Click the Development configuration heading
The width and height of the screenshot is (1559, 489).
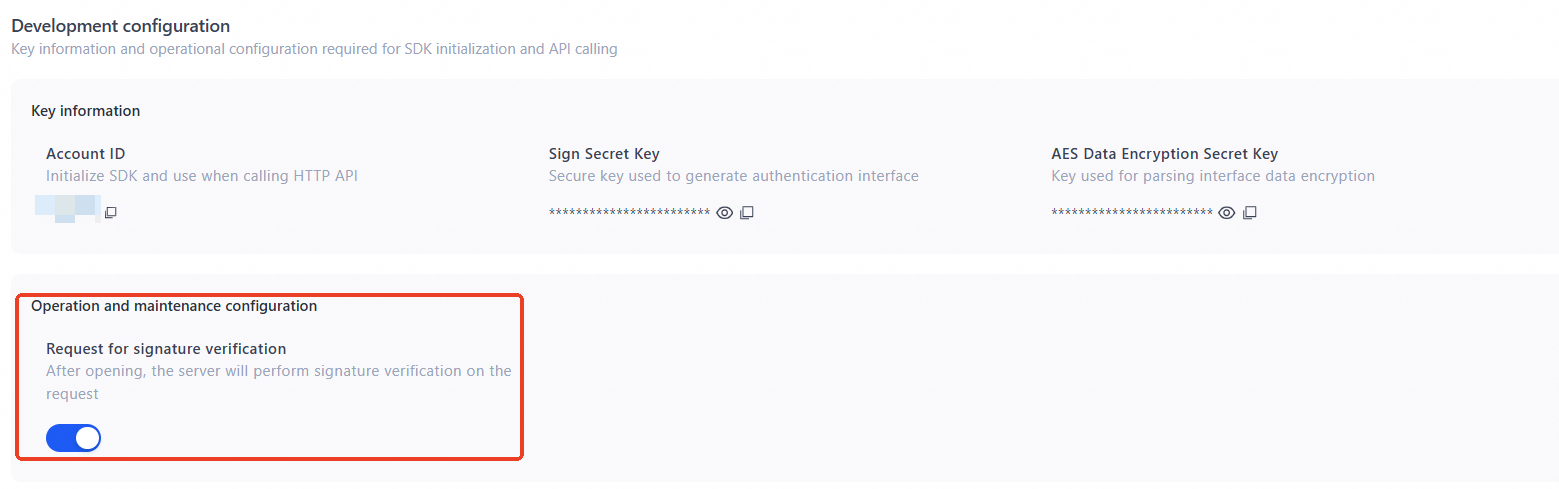tap(120, 26)
